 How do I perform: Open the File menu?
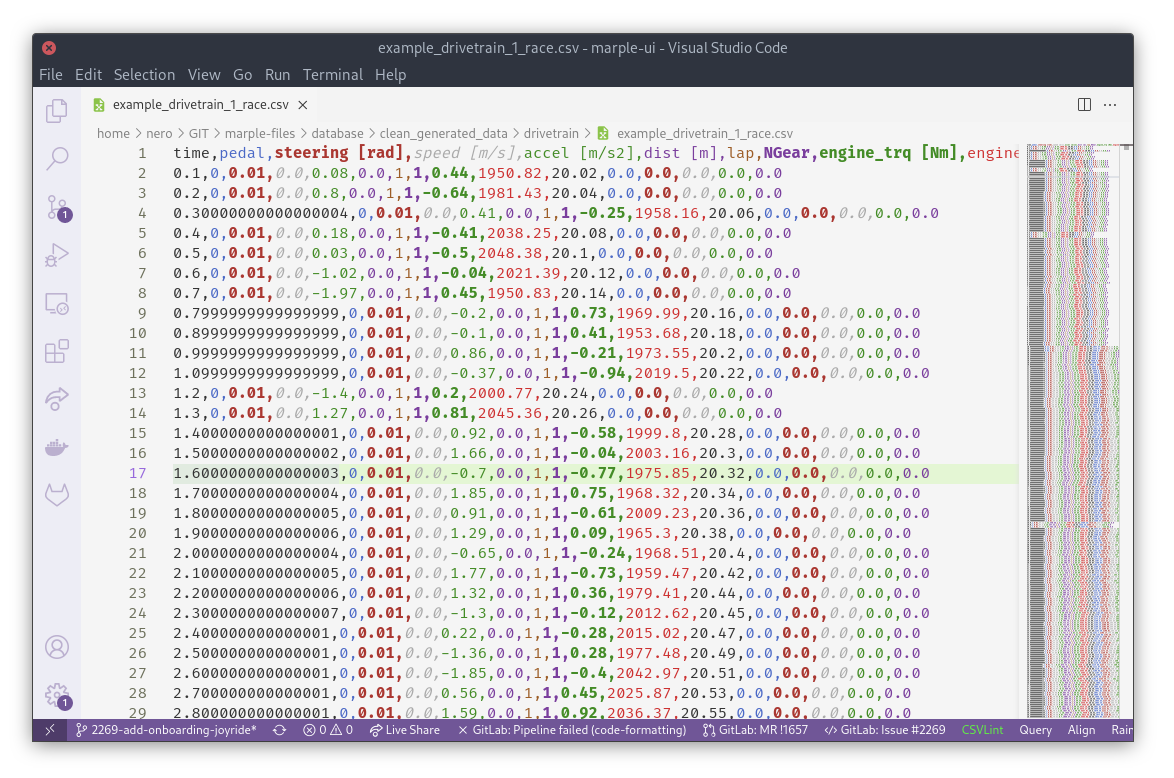pos(50,75)
